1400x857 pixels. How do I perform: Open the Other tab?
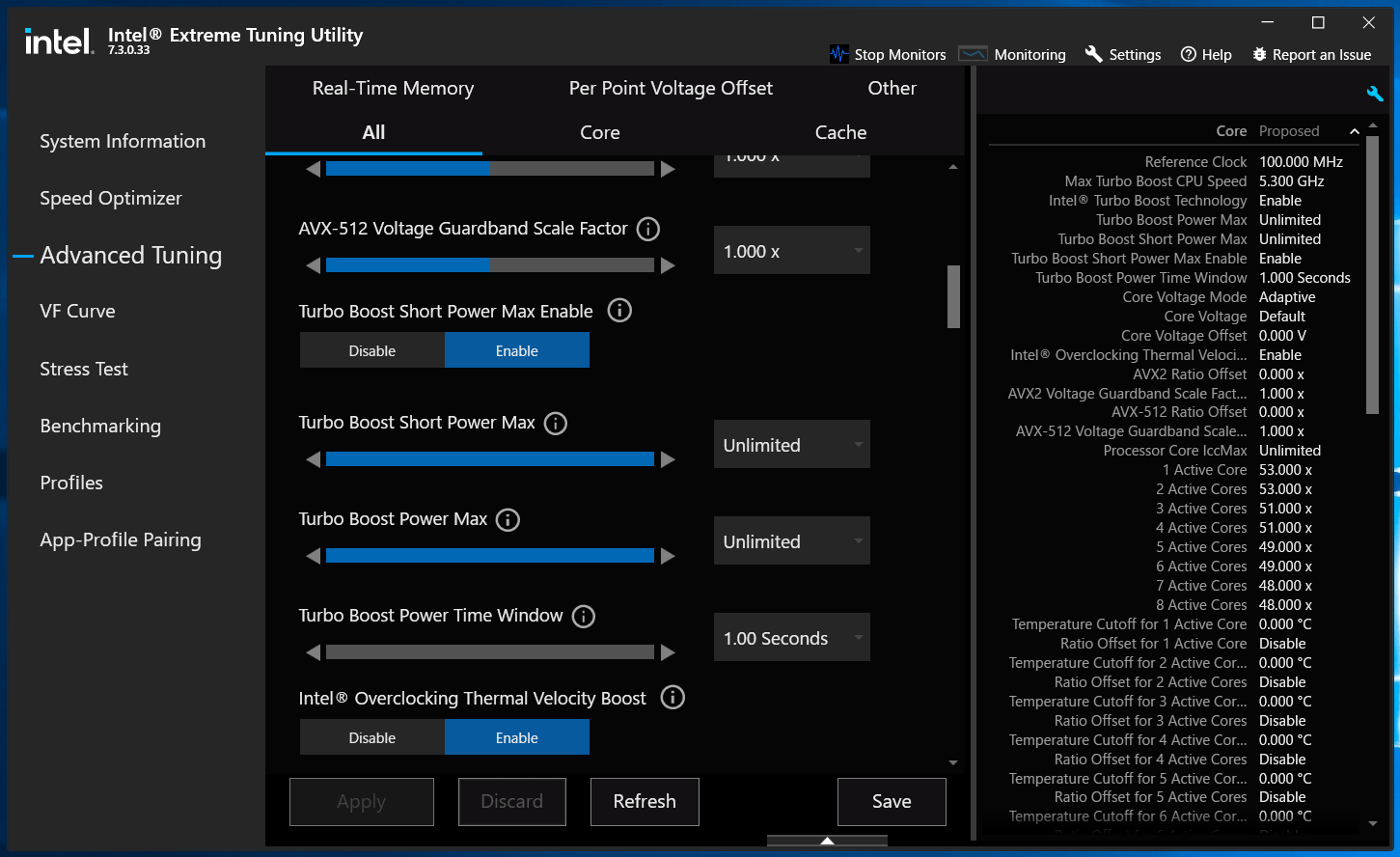[892, 88]
